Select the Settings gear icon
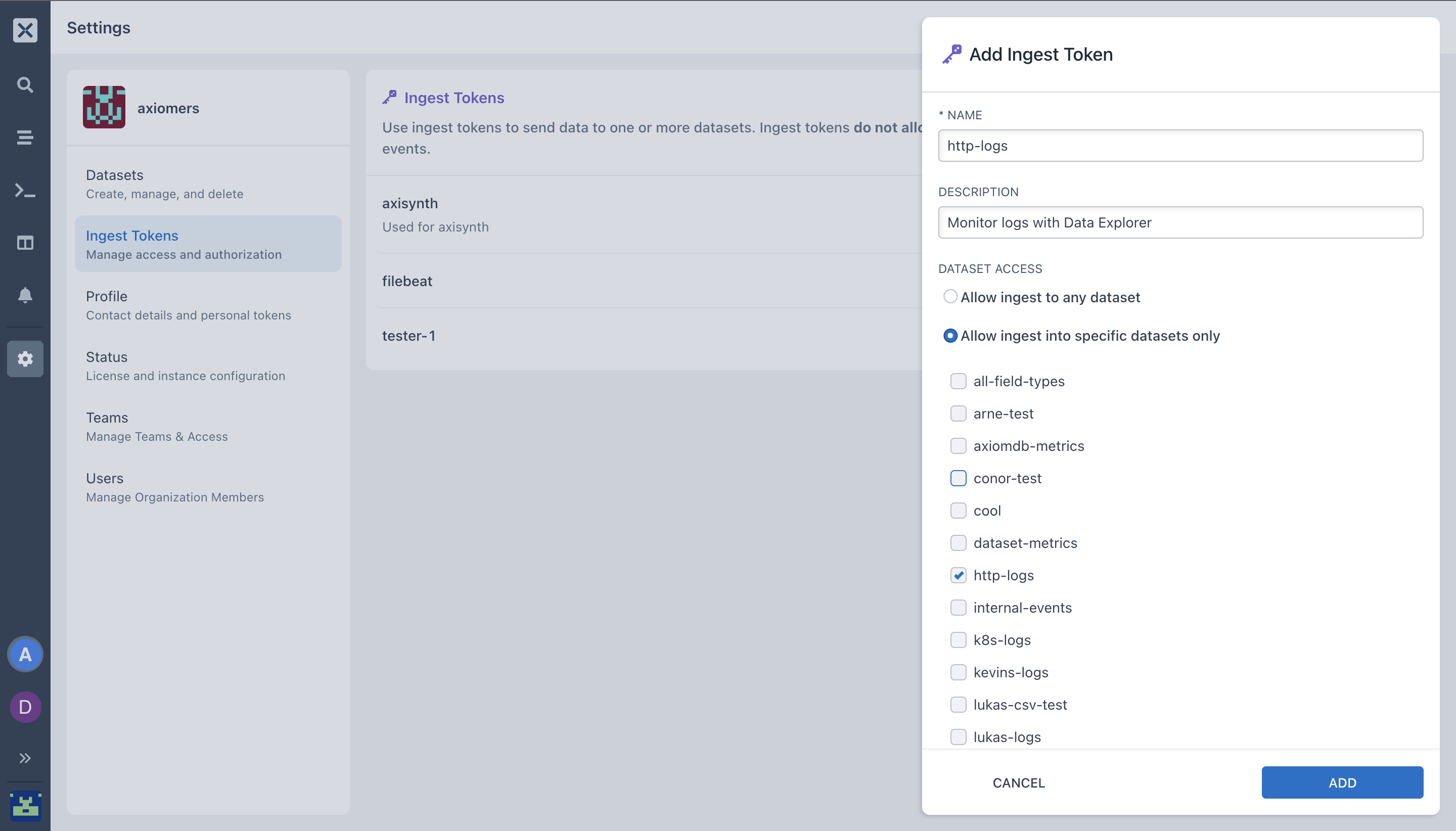Image resolution: width=1456 pixels, height=831 pixels. [x=25, y=358]
